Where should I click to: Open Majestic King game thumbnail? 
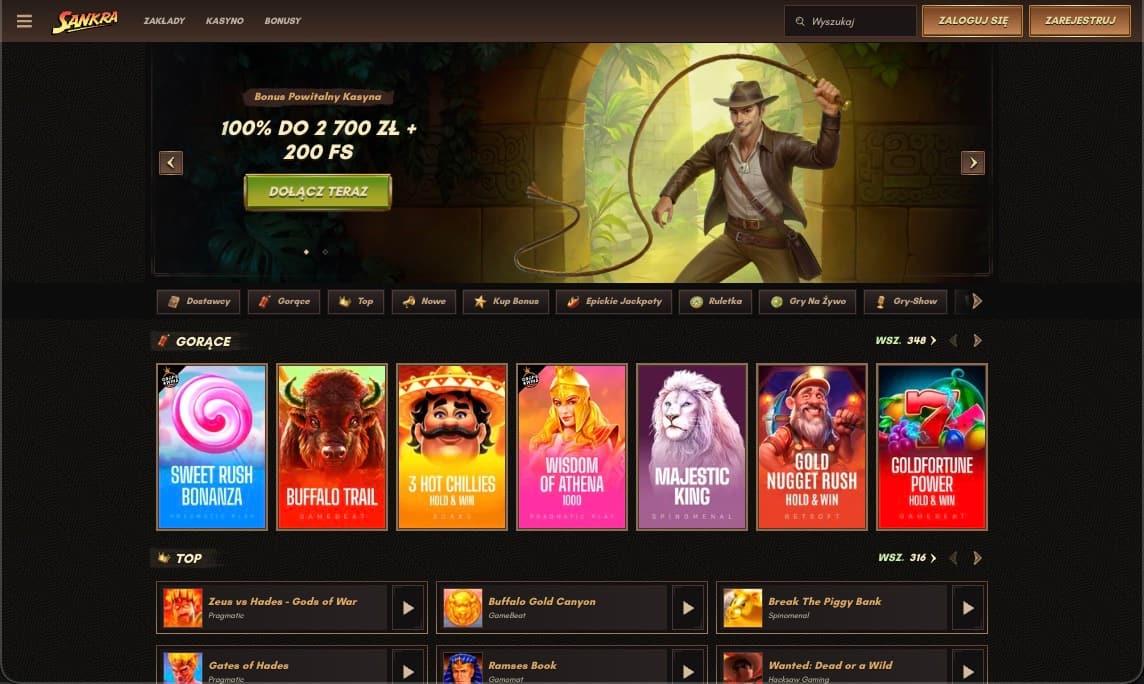(692, 447)
